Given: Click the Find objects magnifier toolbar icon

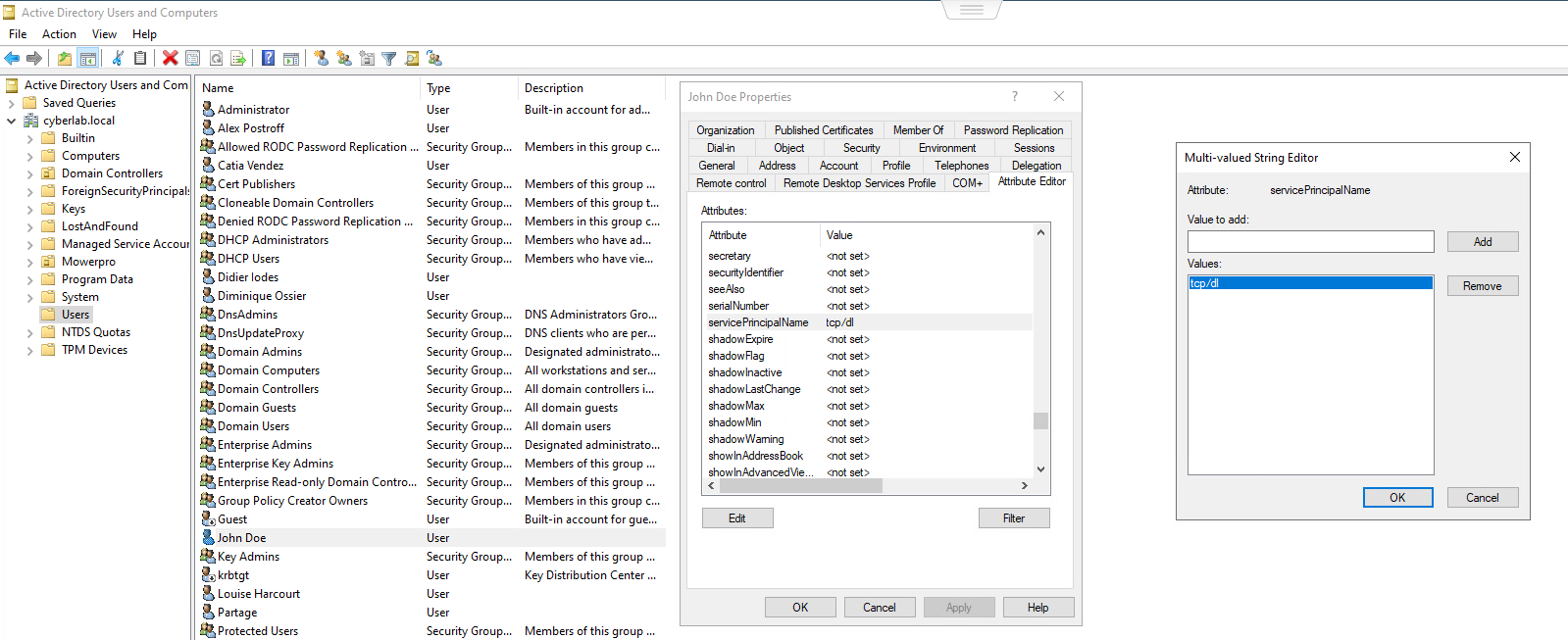Looking at the screenshot, I should coord(412,59).
